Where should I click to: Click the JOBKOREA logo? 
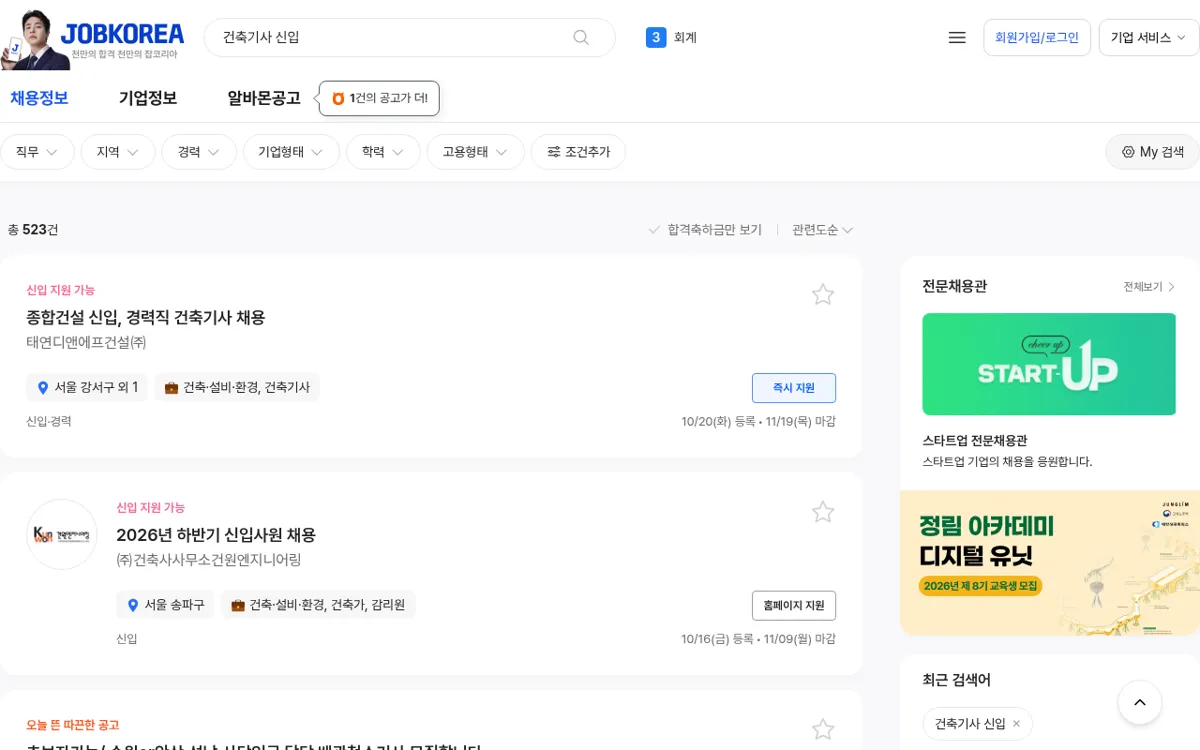pyautogui.click(x=122, y=37)
